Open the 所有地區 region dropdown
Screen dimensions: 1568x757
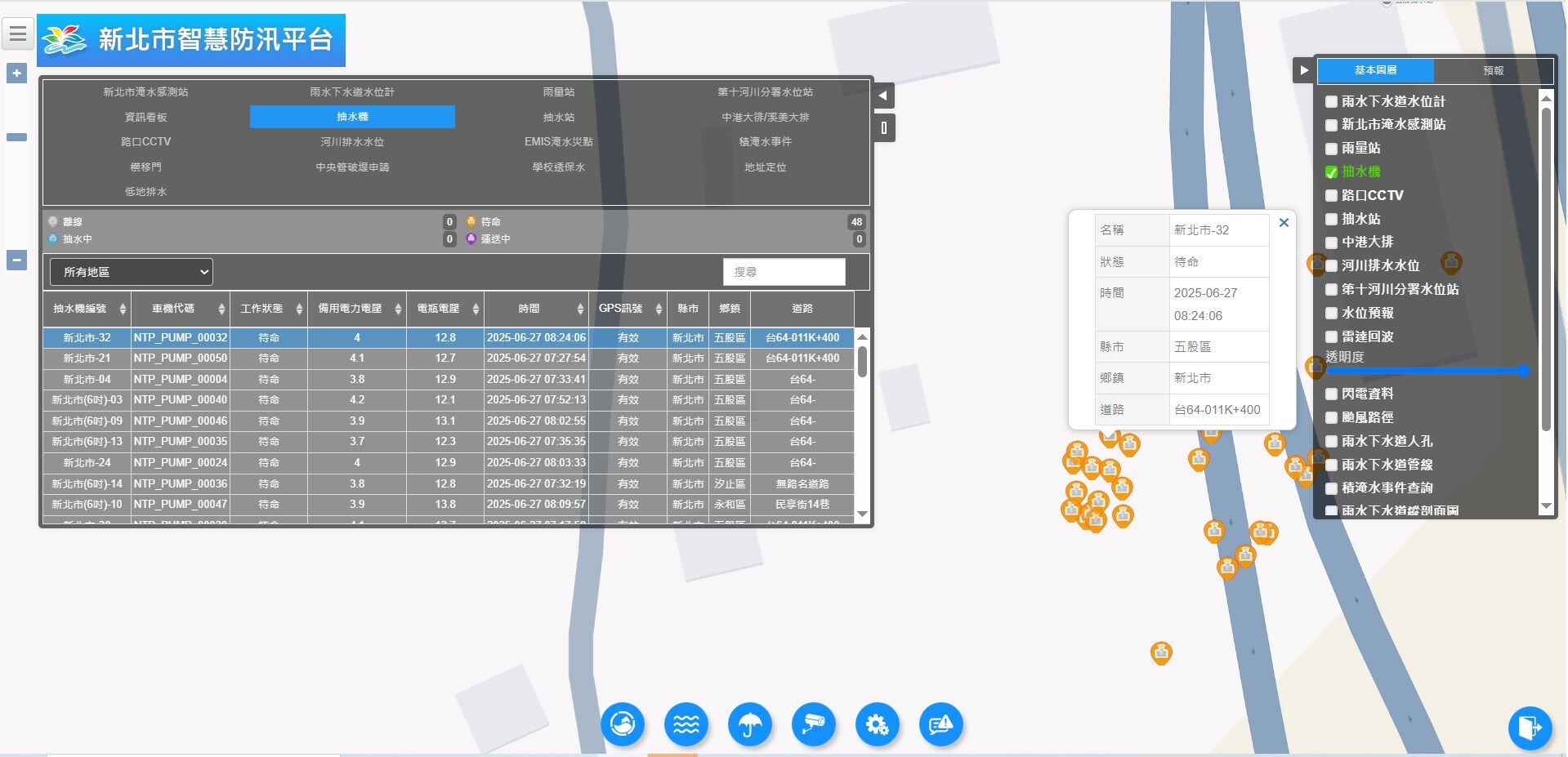(x=131, y=272)
